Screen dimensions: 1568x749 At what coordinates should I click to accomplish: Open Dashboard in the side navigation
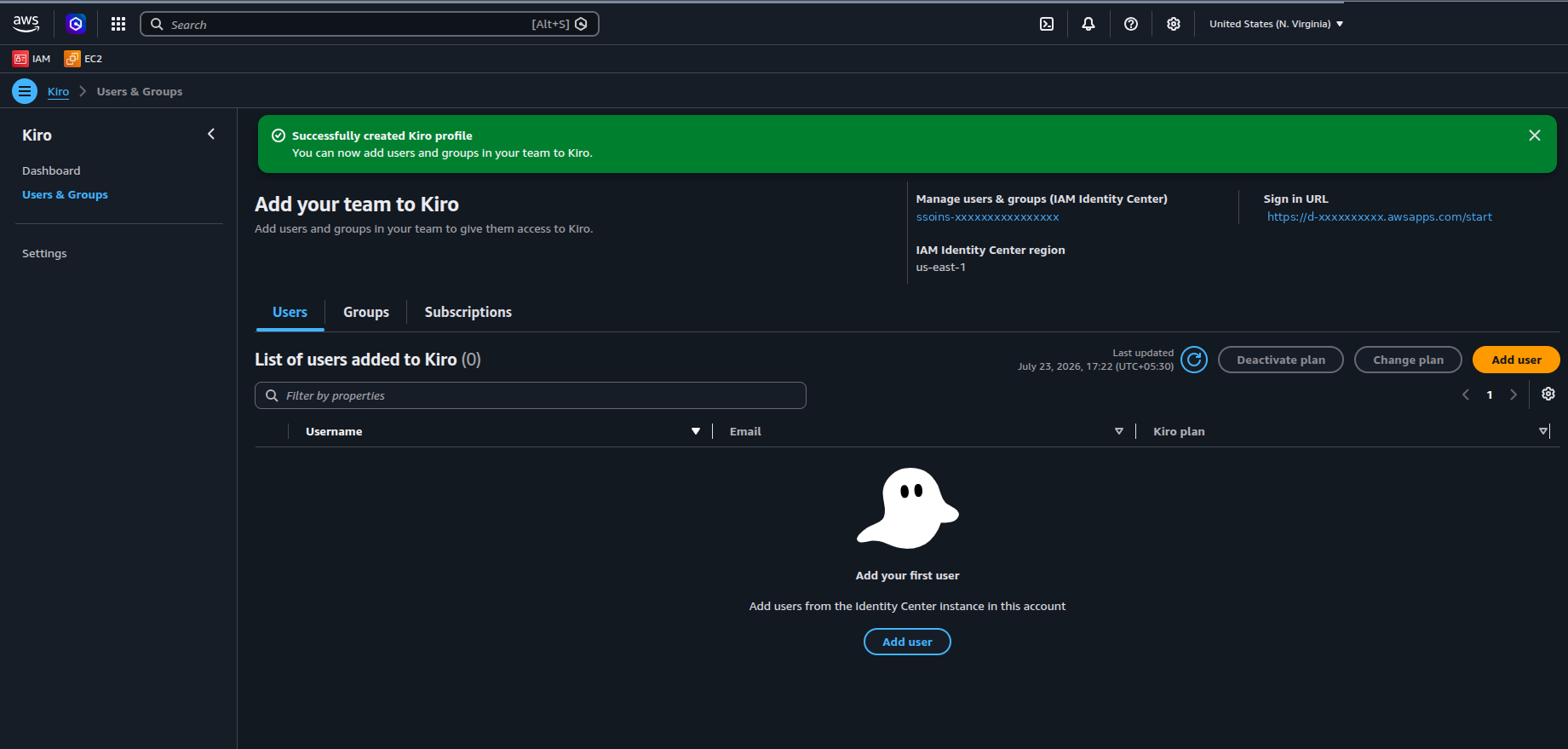point(51,170)
